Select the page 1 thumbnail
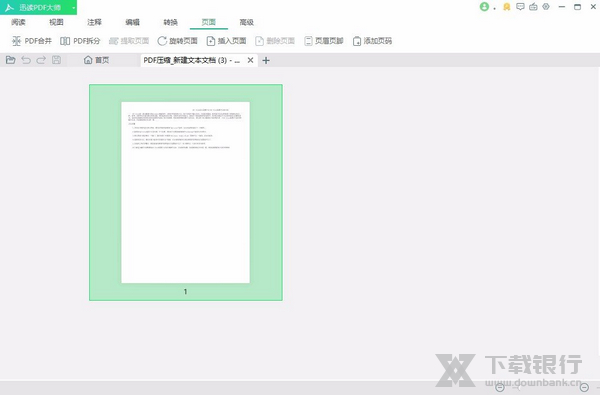Viewport: 600px width, 395px height. [186, 192]
